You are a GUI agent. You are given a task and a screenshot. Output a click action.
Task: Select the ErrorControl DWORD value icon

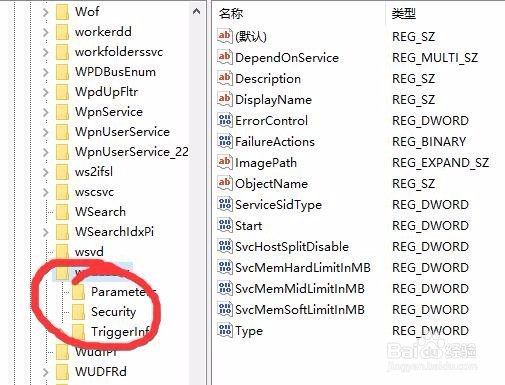[224, 120]
